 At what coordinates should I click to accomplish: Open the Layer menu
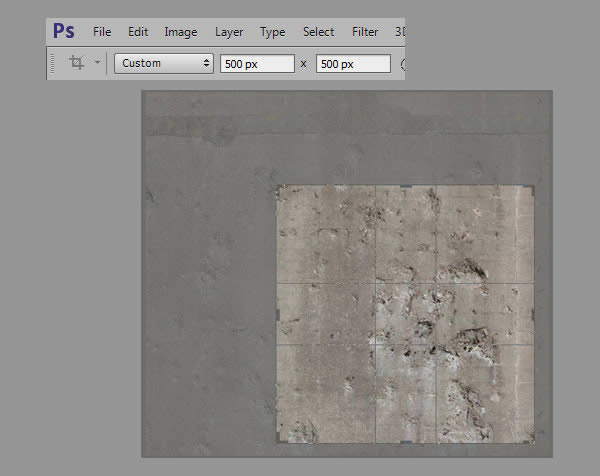[x=229, y=32]
